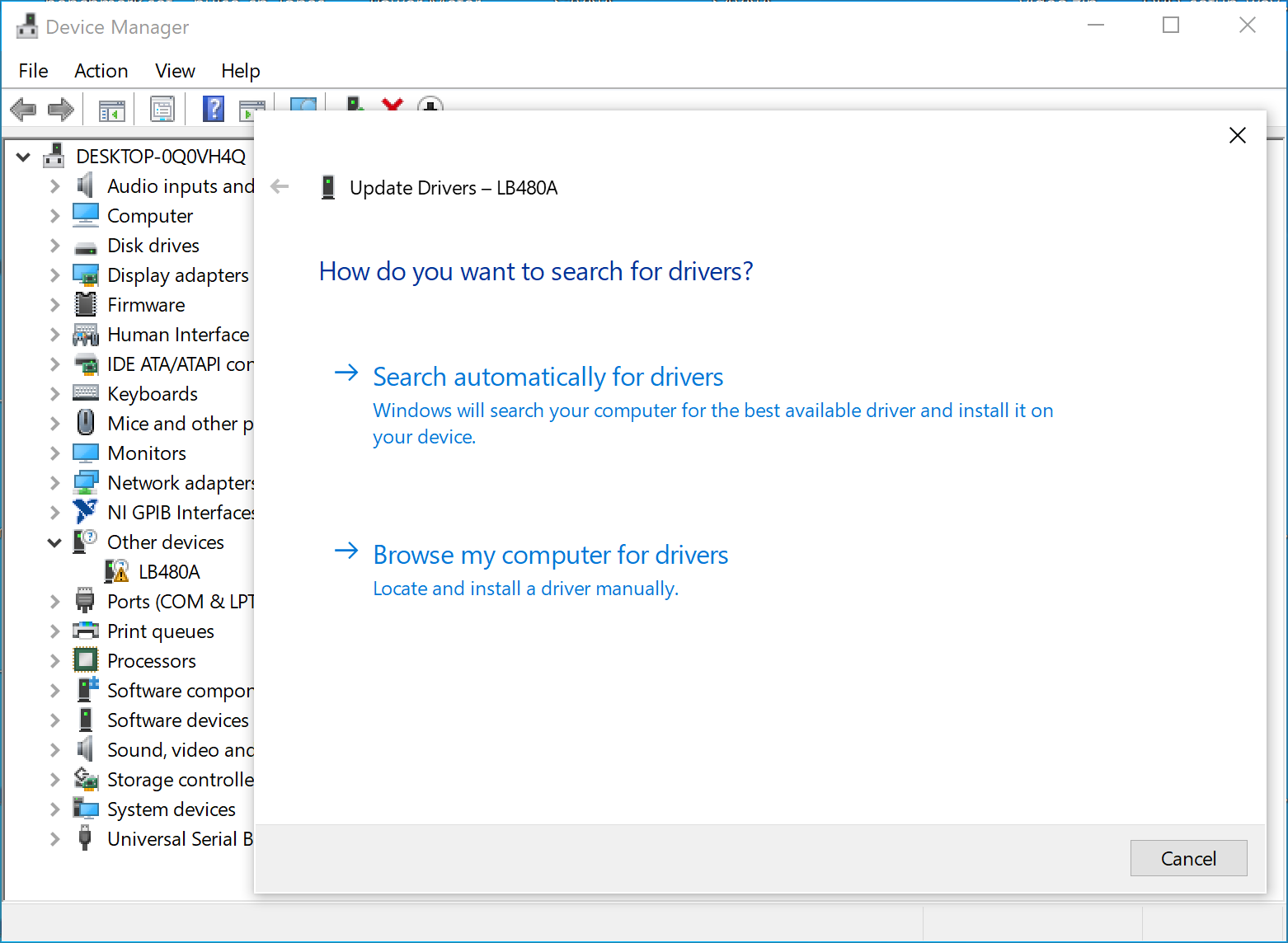Viewport: 1288px width, 943px height.
Task: Select the Software devices label
Action: 178,720
